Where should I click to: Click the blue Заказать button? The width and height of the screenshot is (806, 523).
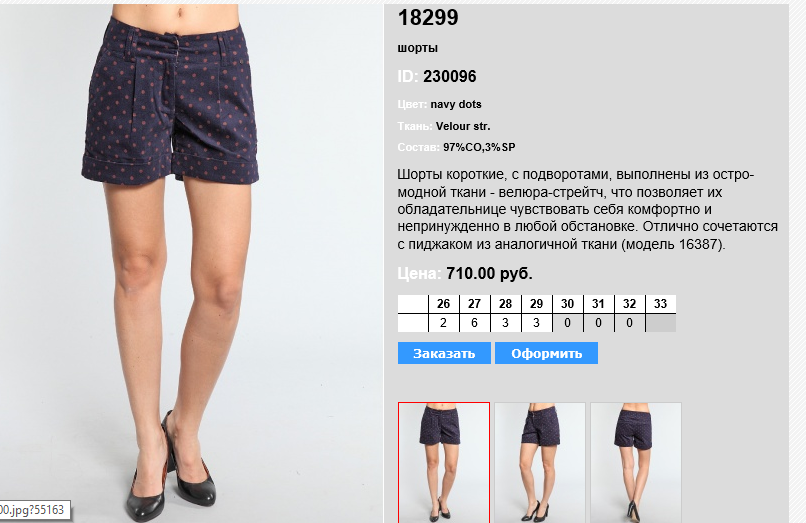click(x=444, y=353)
